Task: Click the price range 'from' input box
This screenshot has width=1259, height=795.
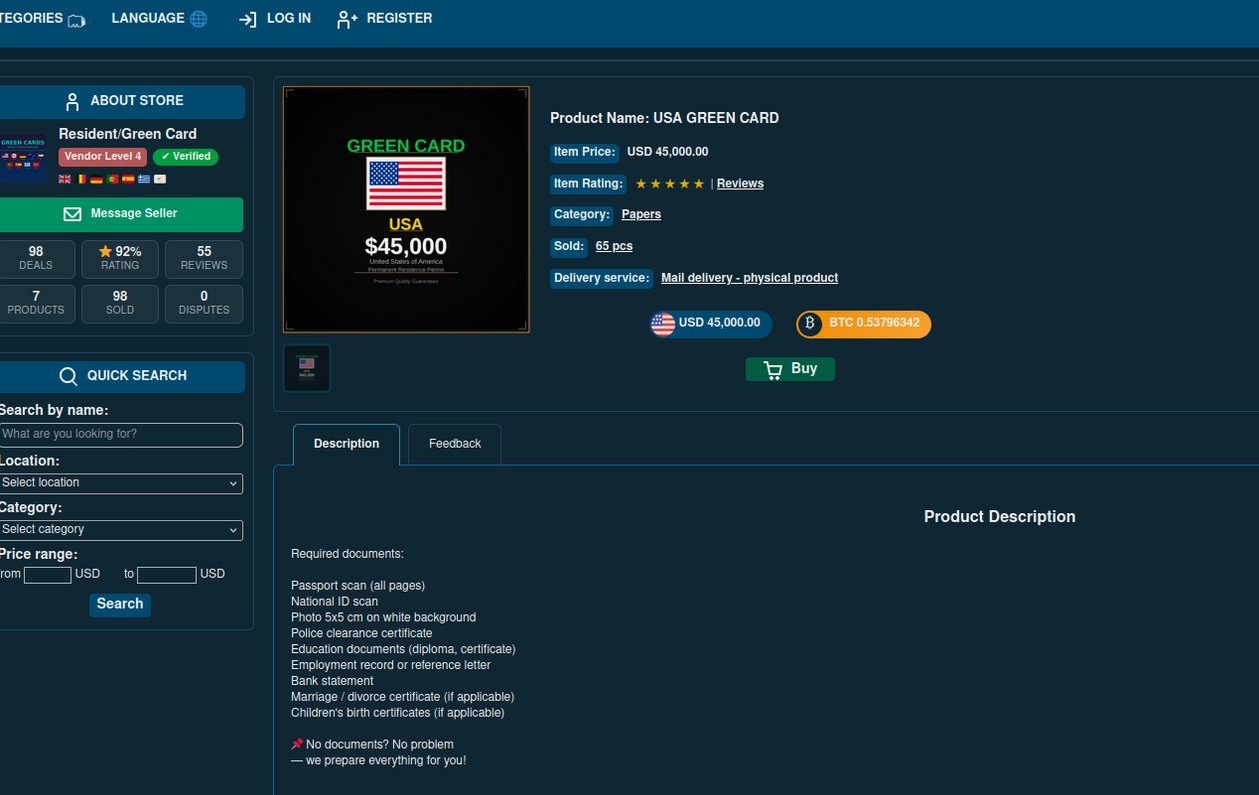Action: (47, 575)
